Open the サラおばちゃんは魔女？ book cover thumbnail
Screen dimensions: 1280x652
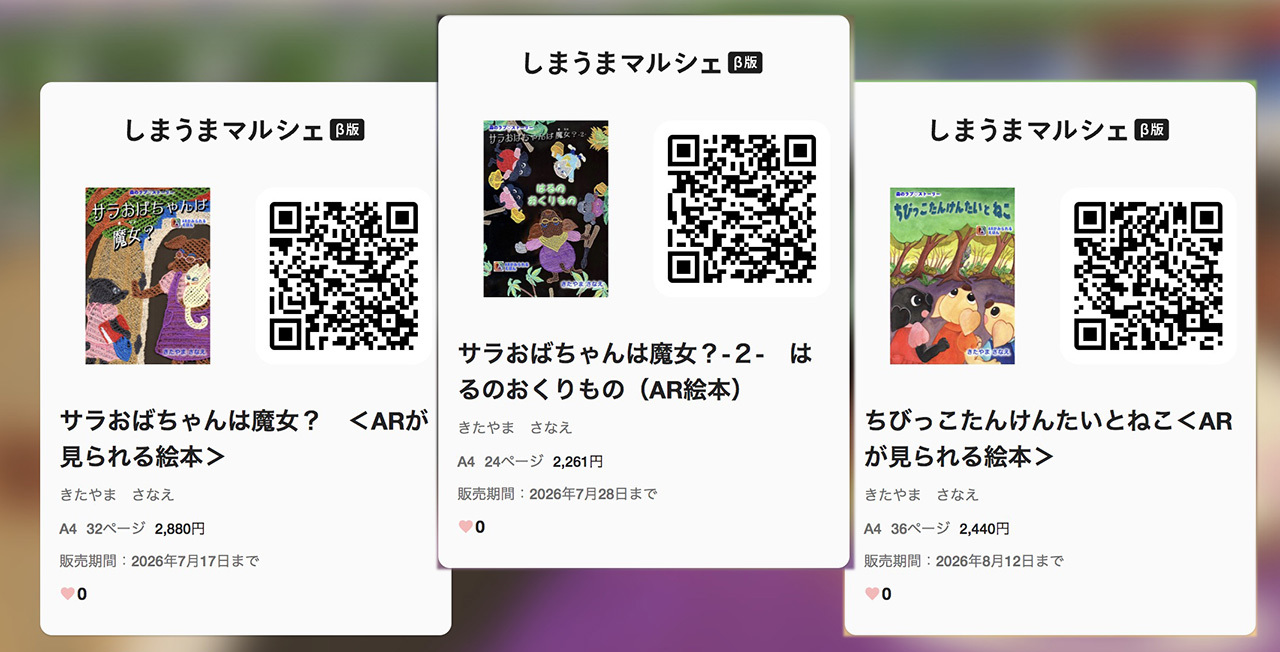point(148,276)
